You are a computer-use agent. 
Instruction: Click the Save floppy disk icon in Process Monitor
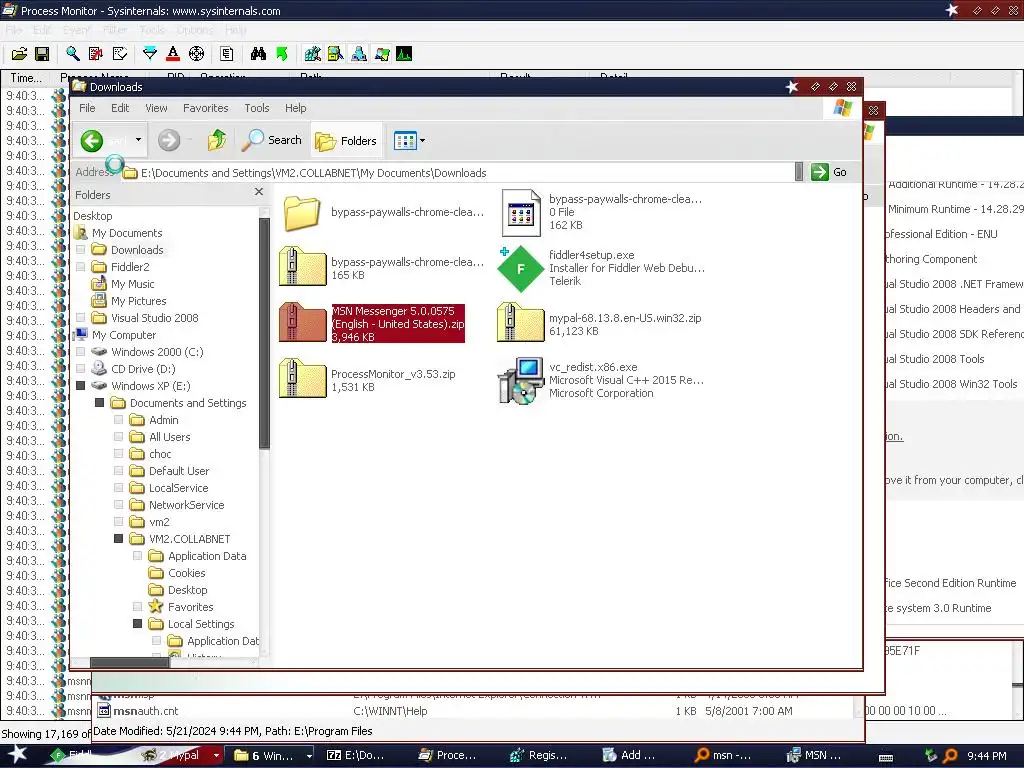coord(42,54)
